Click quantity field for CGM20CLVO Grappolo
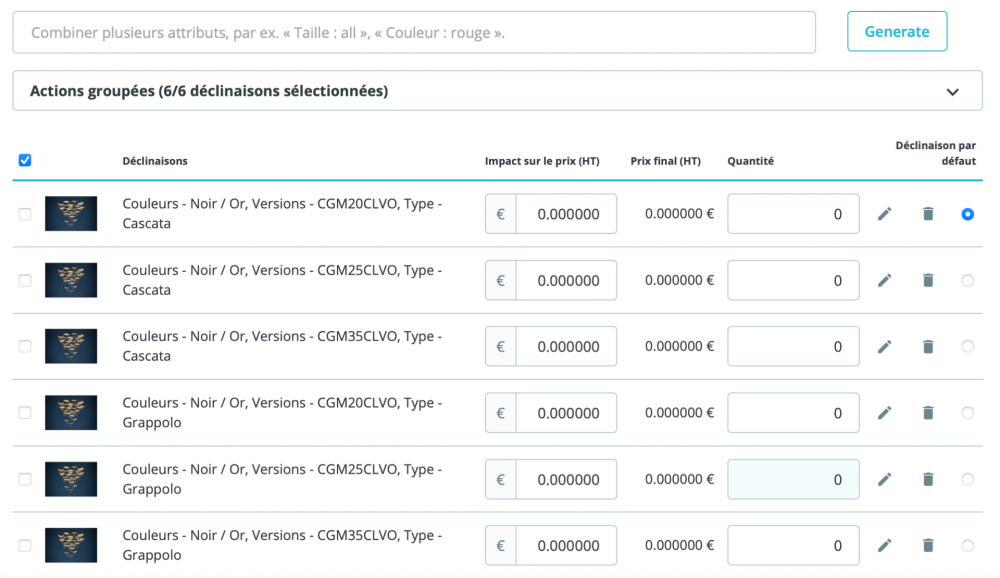The width and height of the screenshot is (1000, 578). point(793,413)
